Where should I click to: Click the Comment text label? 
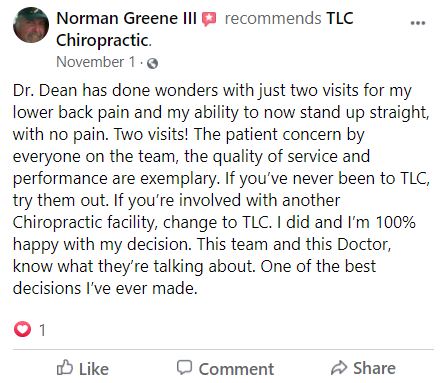tap(236, 369)
